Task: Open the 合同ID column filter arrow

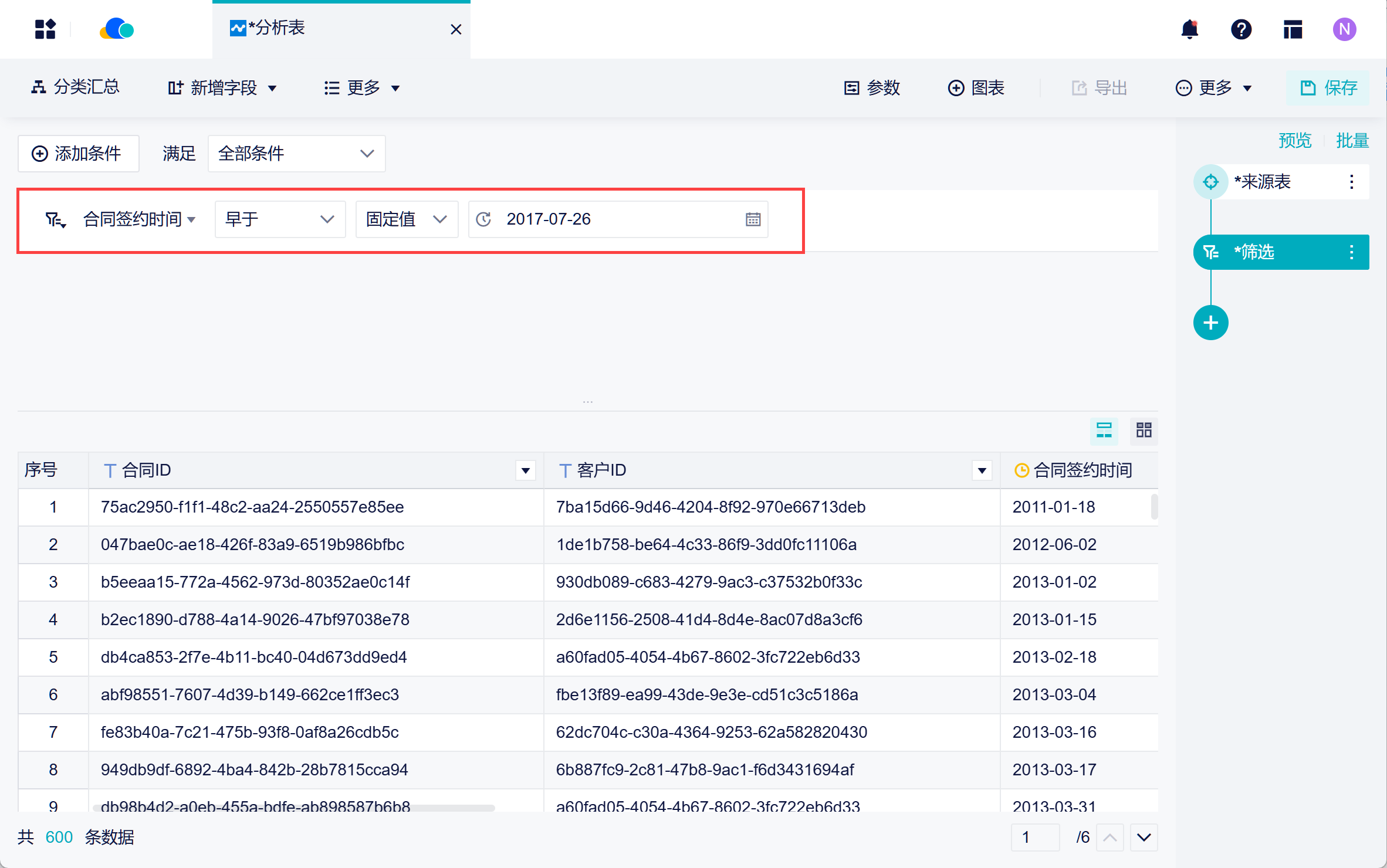Action: point(525,470)
